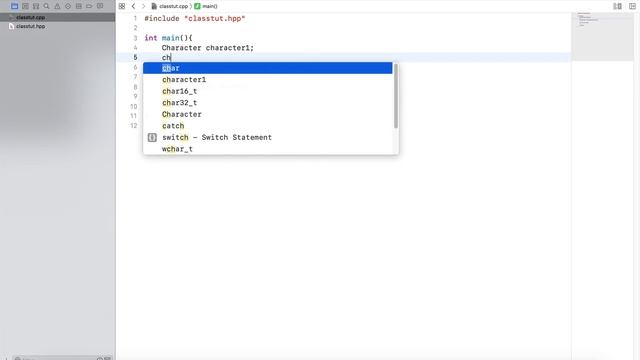640x360 pixels.
Task: Choose 'switch – Switch Statement' snippet suggestion
Action: coord(267,137)
